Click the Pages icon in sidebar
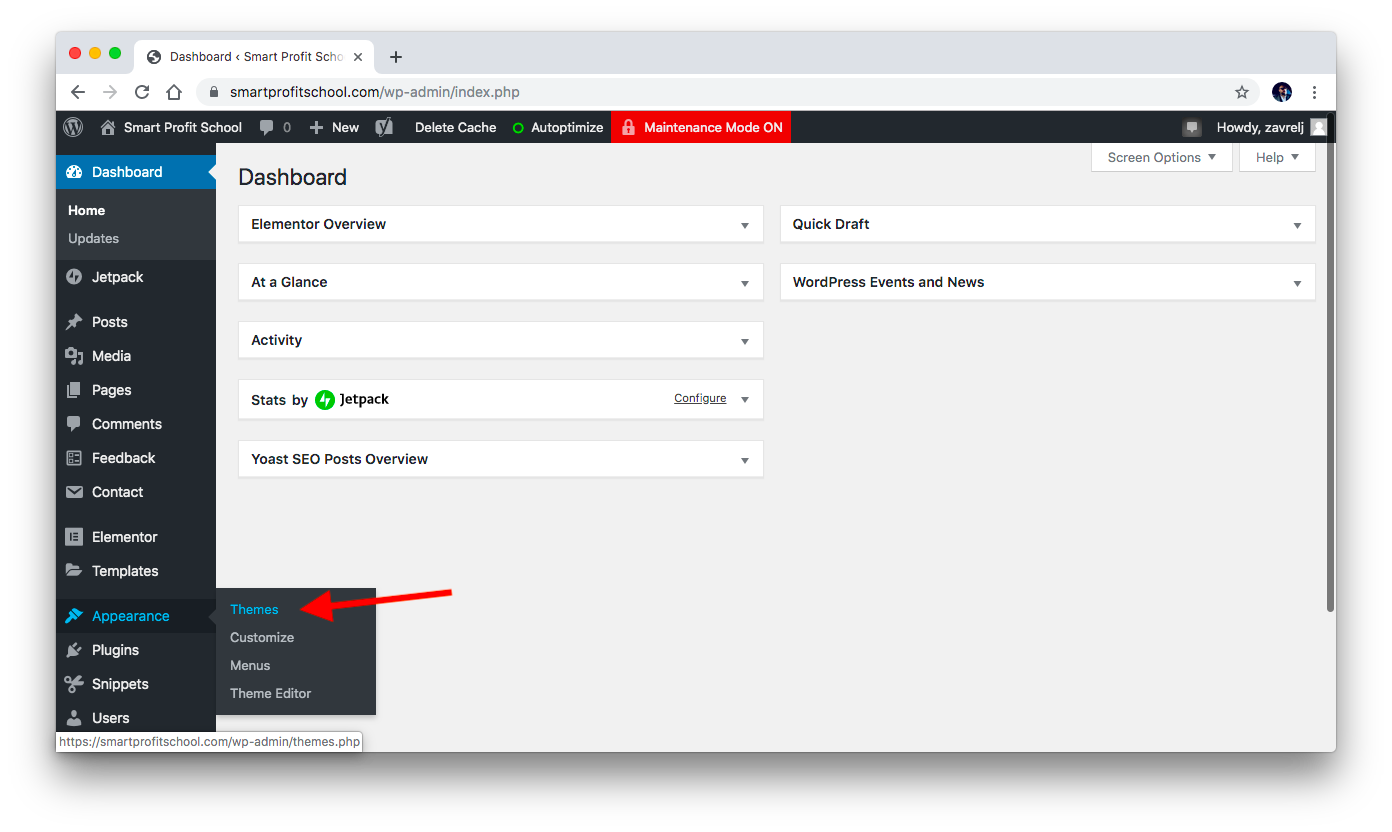This screenshot has width=1392, height=832. pyautogui.click(x=74, y=390)
